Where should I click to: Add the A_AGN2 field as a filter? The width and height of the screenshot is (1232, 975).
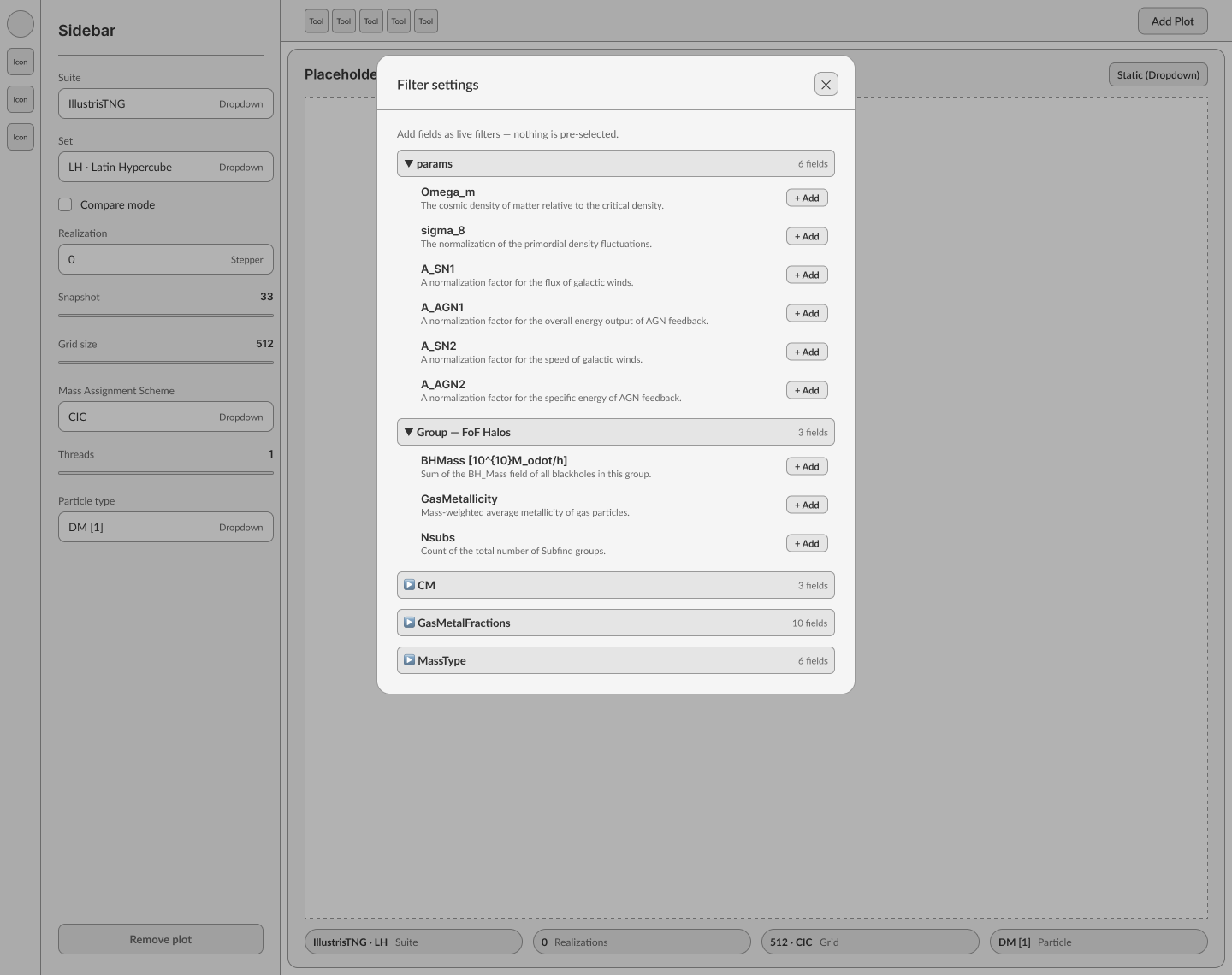point(807,390)
